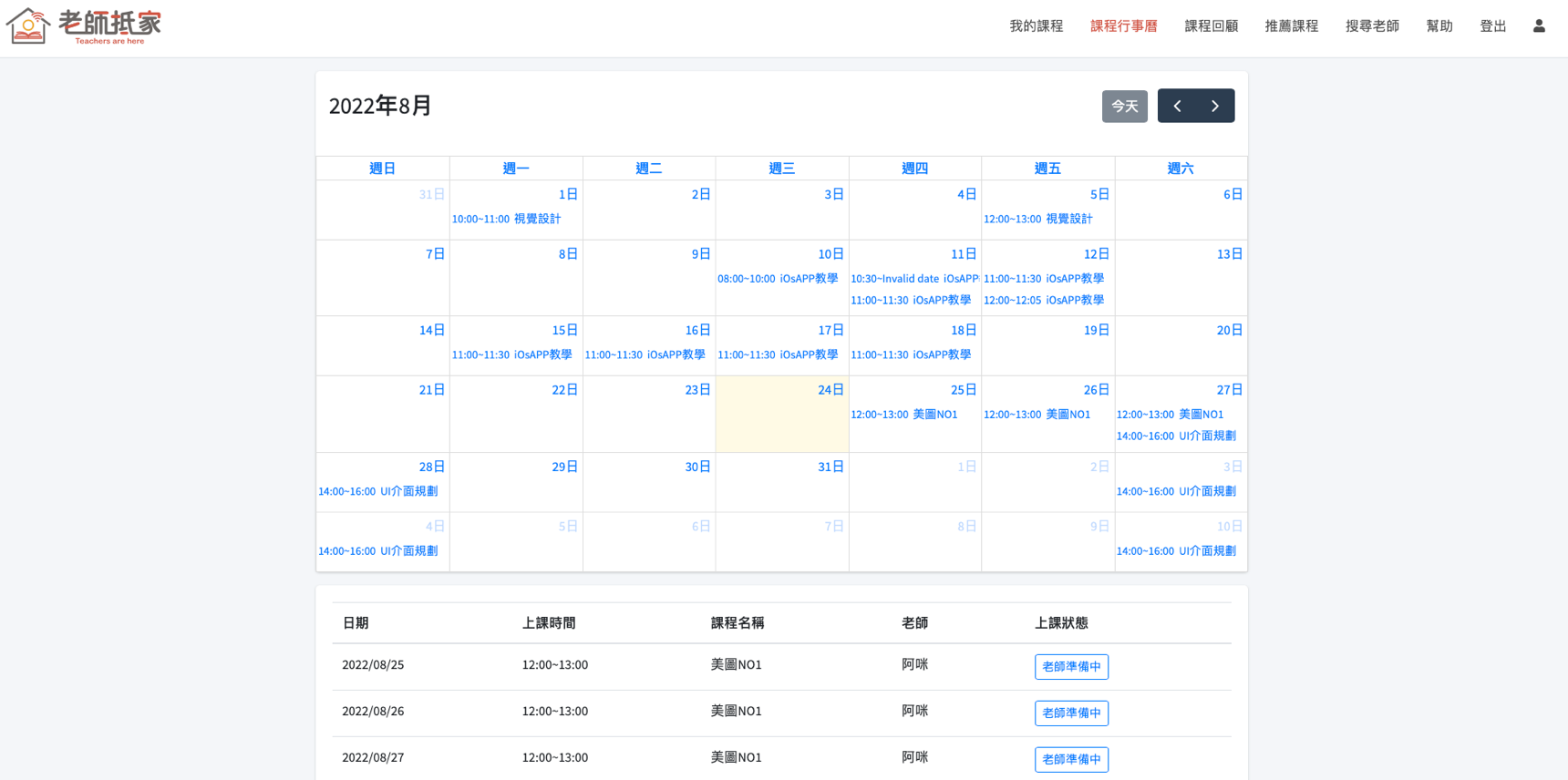Select the 31日 day number in August
The image size is (1568, 780).
tap(830, 467)
